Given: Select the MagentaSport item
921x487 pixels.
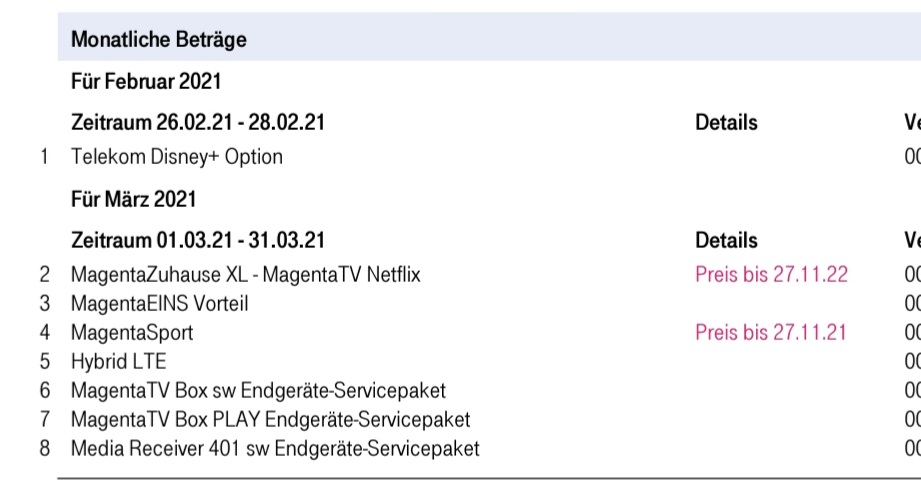Looking at the screenshot, I should [x=132, y=332].
